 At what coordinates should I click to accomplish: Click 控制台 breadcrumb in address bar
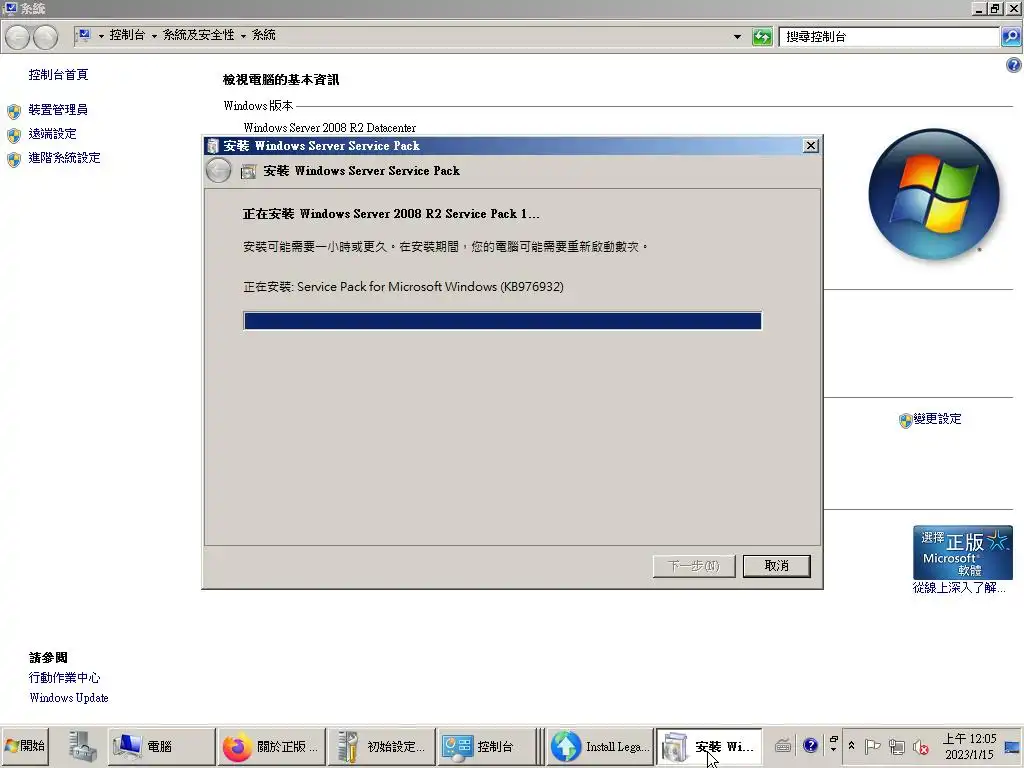(127, 35)
